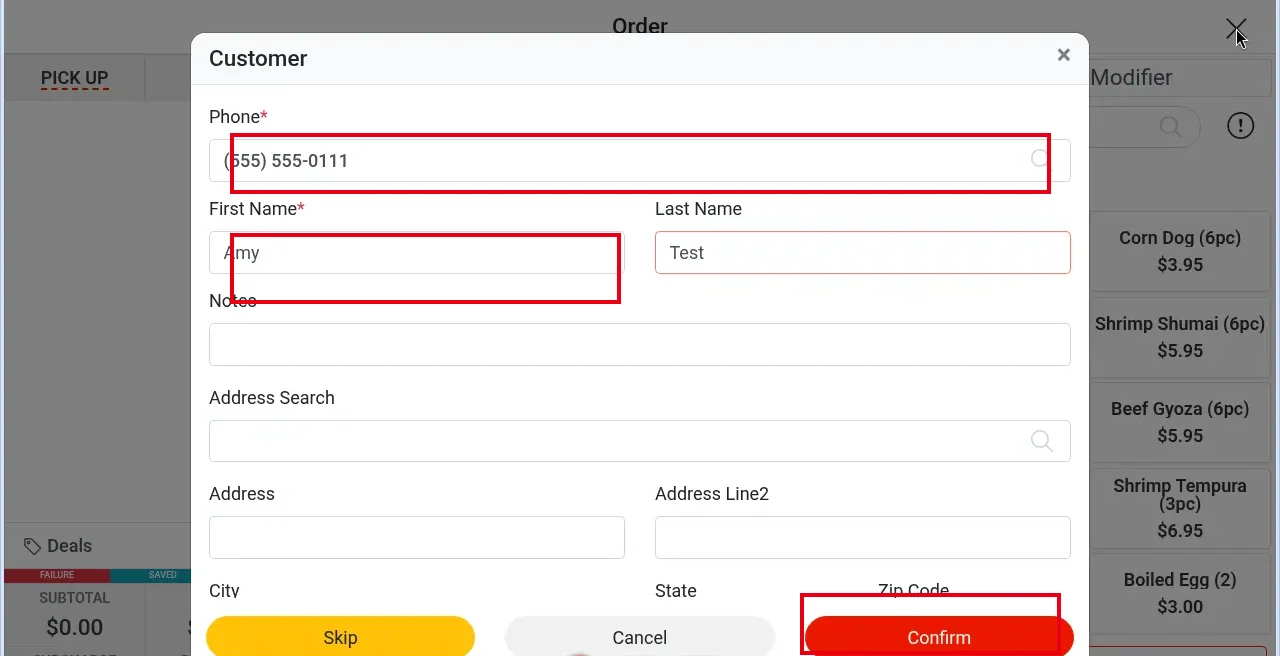Click the Address Search input field
Viewport: 1280px width, 656px height.
coord(640,441)
